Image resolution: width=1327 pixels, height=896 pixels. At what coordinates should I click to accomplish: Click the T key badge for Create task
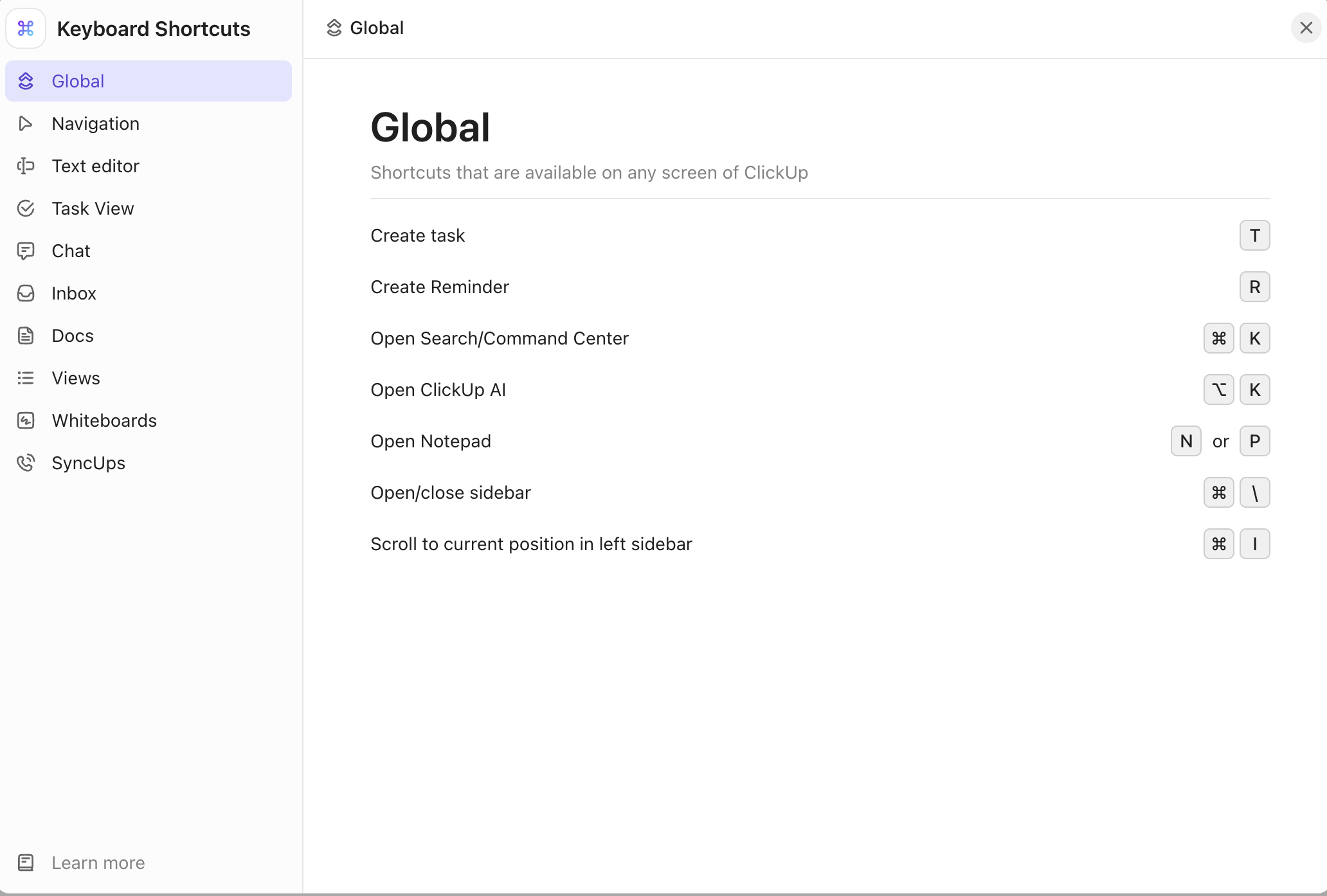(1254, 235)
